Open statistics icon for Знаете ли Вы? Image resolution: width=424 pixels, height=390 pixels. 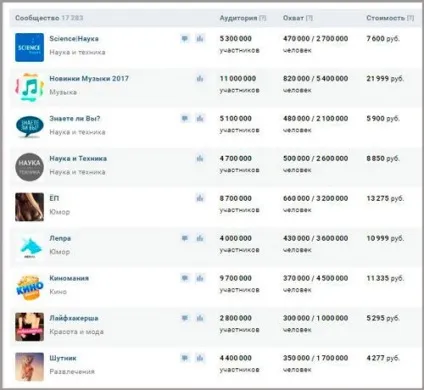[x=200, y=118]
